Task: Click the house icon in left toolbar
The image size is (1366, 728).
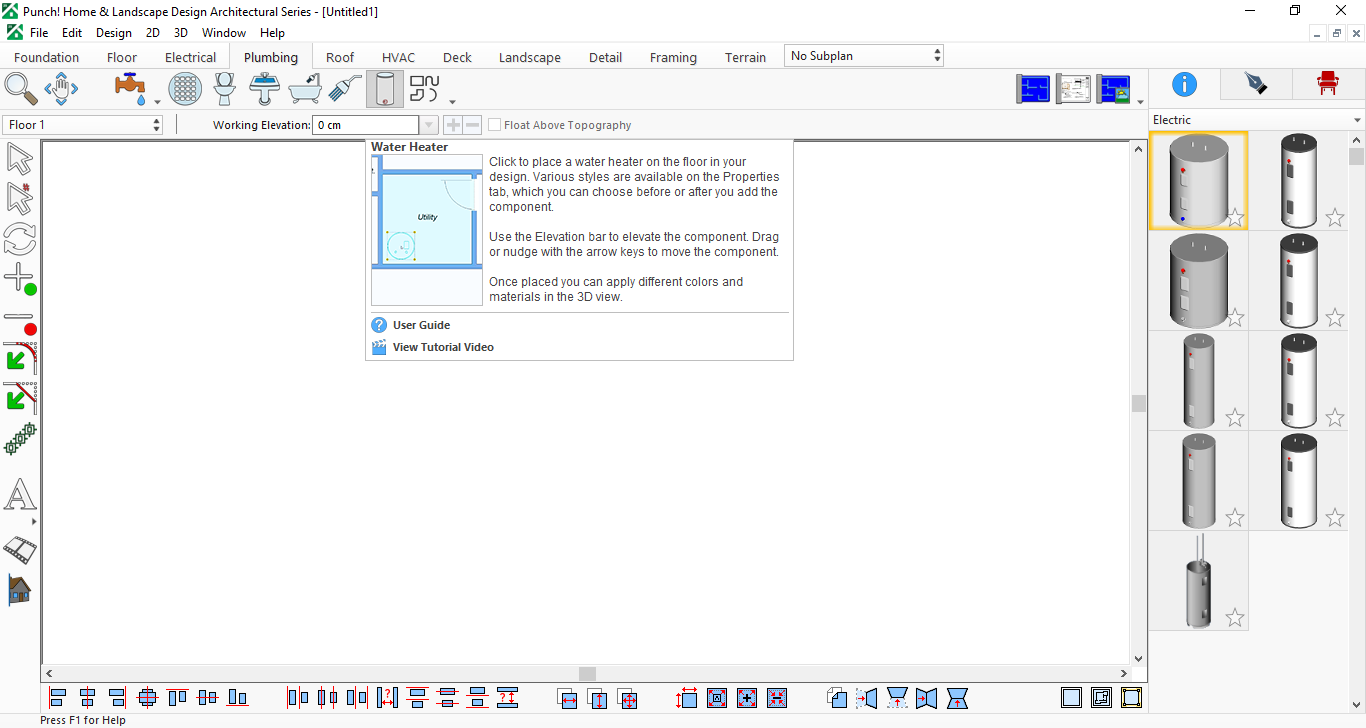Action: click(19, 589)
